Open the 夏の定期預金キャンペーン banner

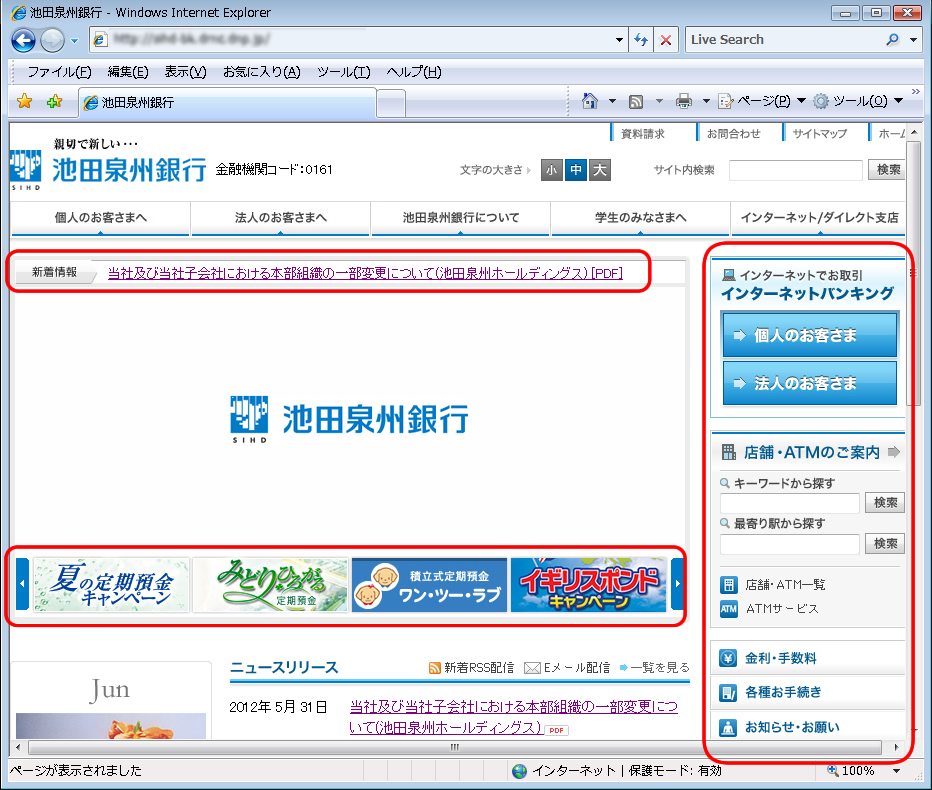111,584
